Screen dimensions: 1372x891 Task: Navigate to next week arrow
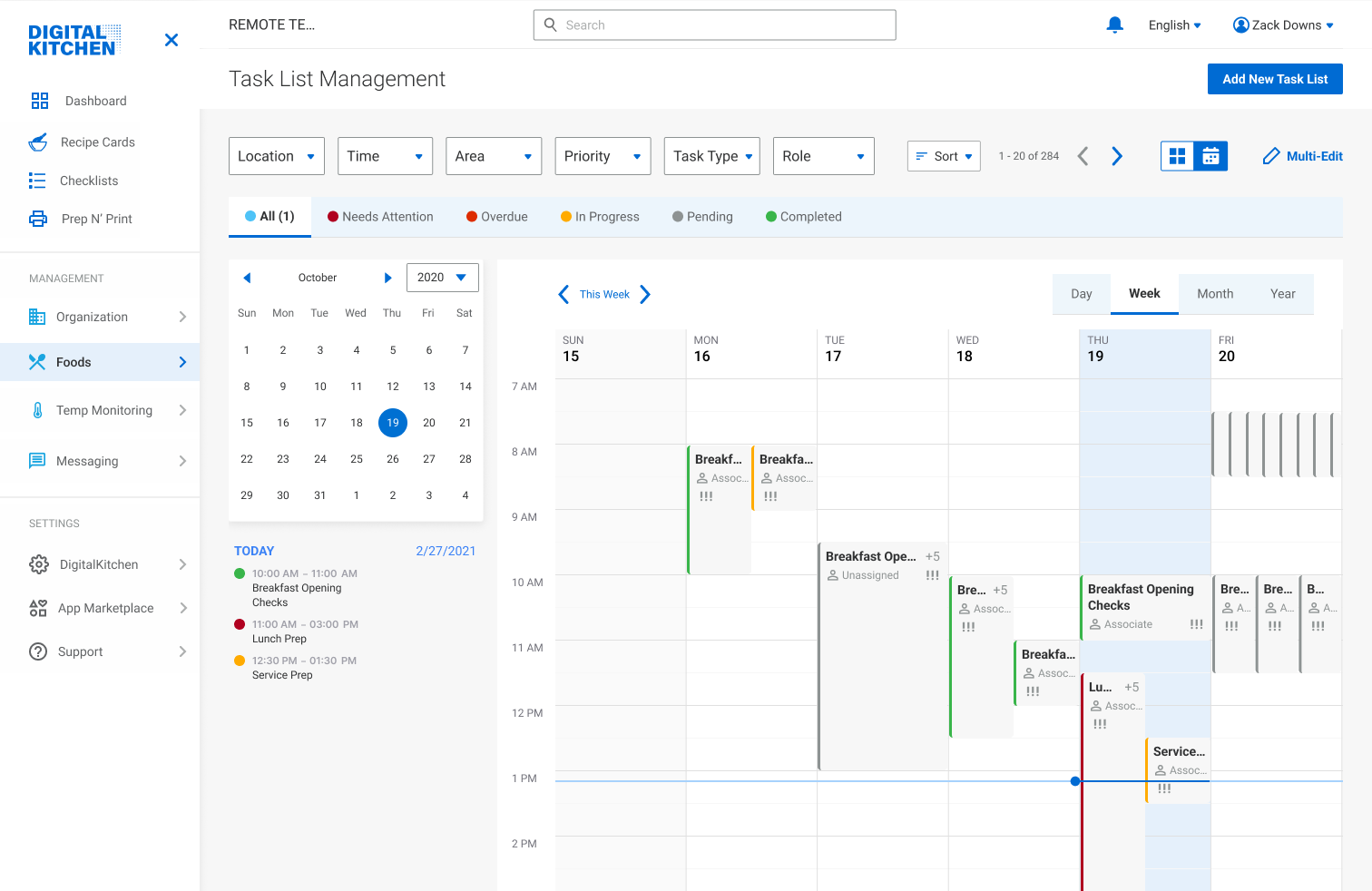[x=645, y=294]
